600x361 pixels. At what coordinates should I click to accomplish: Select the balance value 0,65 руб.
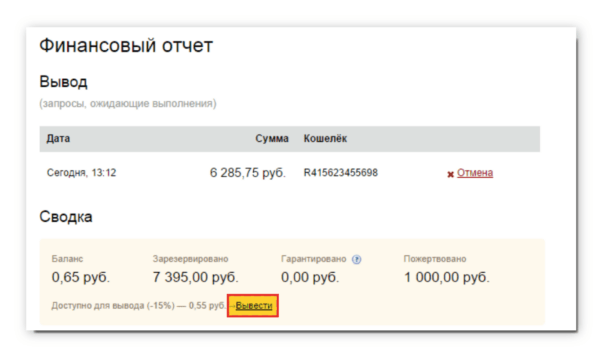point(81,277)
